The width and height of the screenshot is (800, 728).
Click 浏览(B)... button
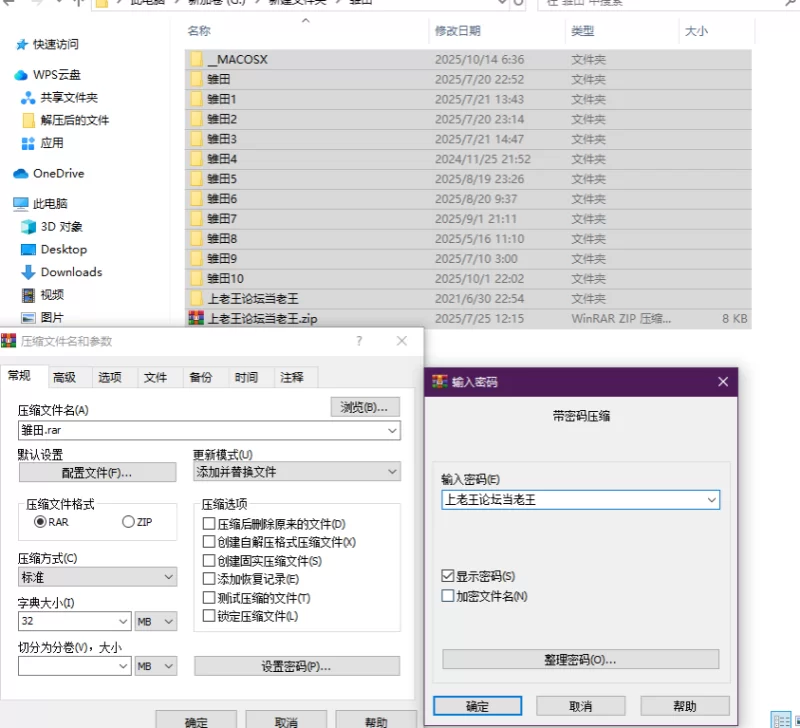(365, 407)
